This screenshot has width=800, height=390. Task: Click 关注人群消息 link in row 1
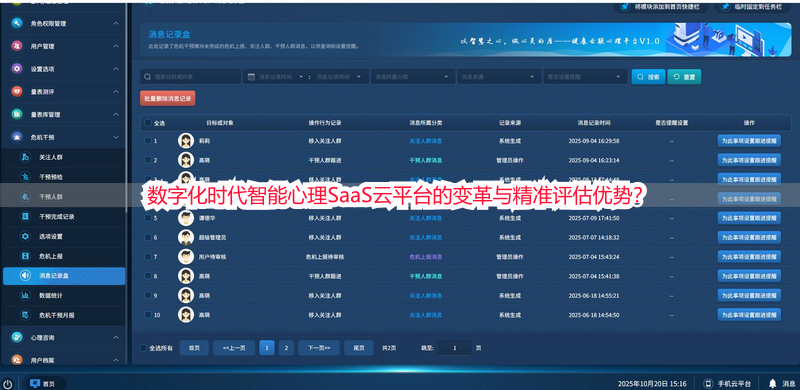(426, 141)
